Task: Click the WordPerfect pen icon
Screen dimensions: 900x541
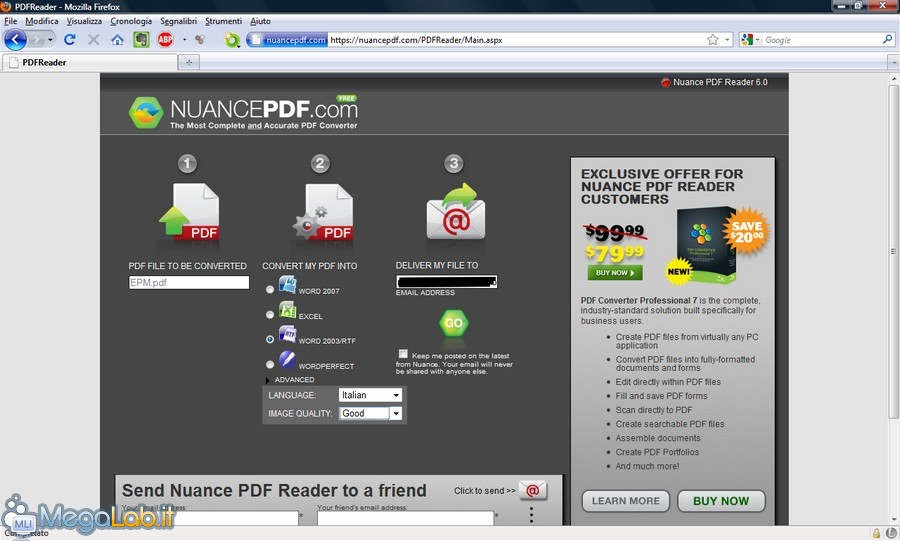Action: [288, 360]
